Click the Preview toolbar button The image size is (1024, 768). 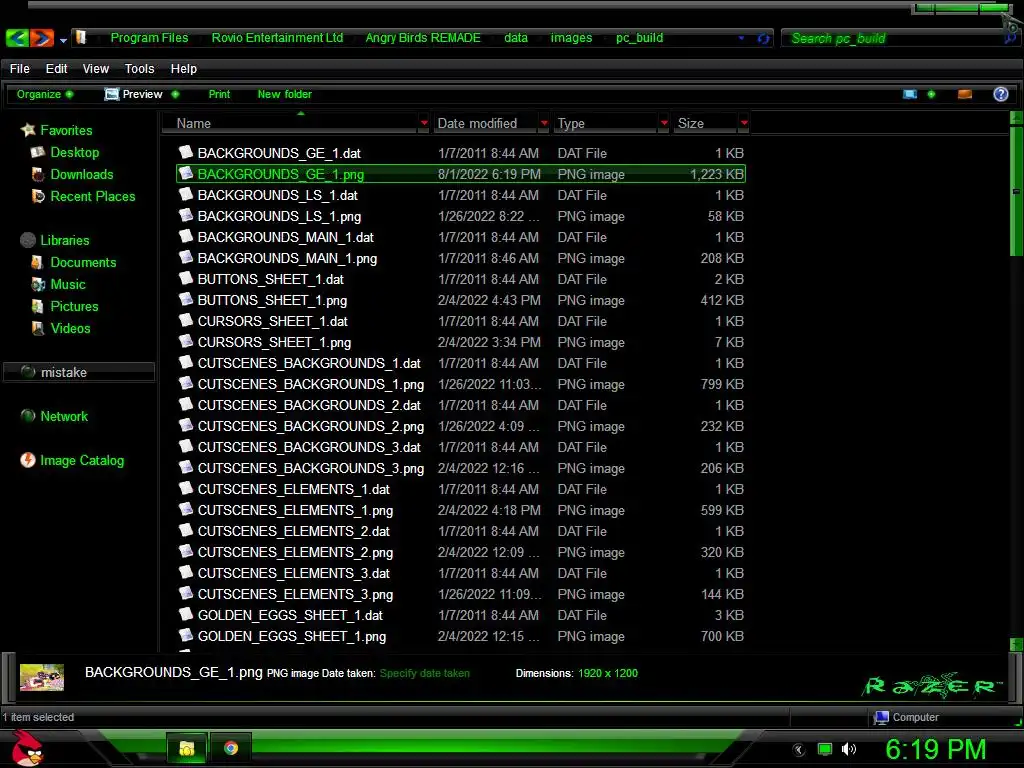(x=134, y=94)
